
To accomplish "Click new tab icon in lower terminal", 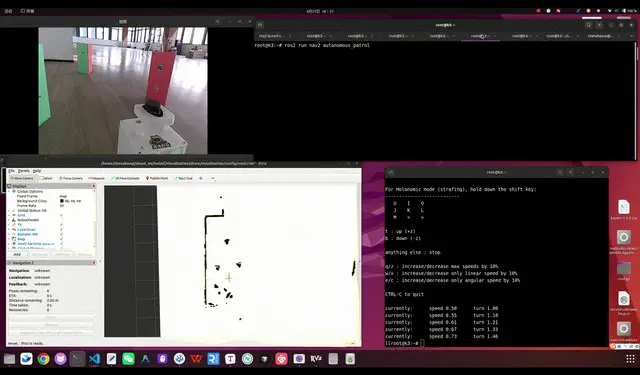I will [x=391, y=172].
